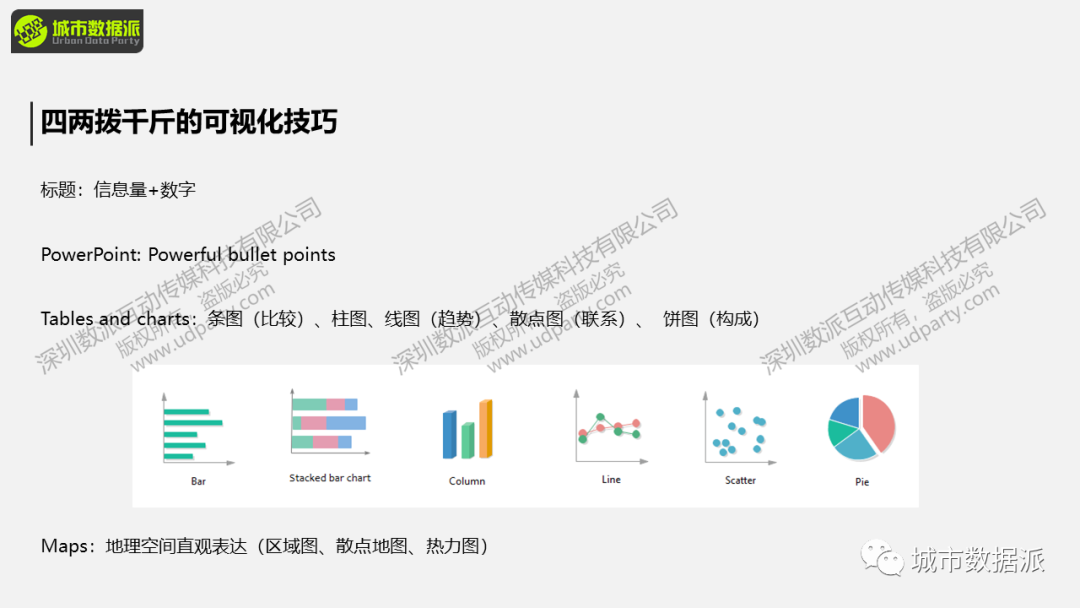
Task: Click the 'Pie' caption label
Action: (862, 482)
